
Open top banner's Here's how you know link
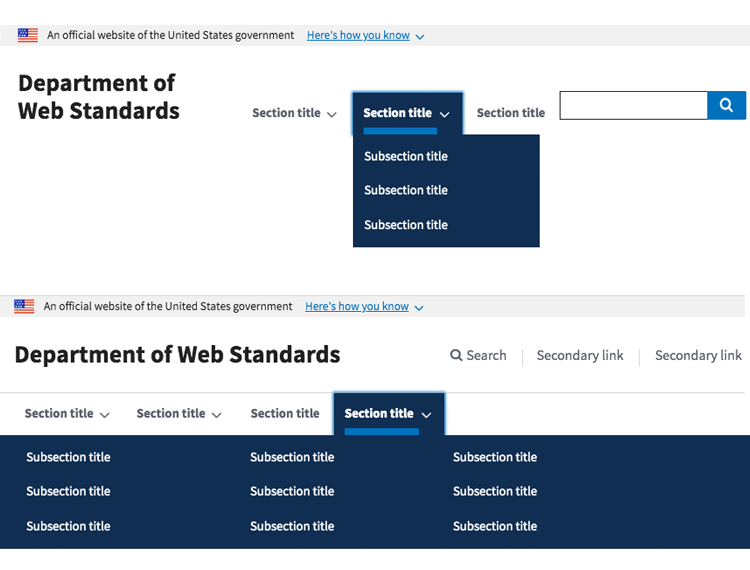point(358,35)
